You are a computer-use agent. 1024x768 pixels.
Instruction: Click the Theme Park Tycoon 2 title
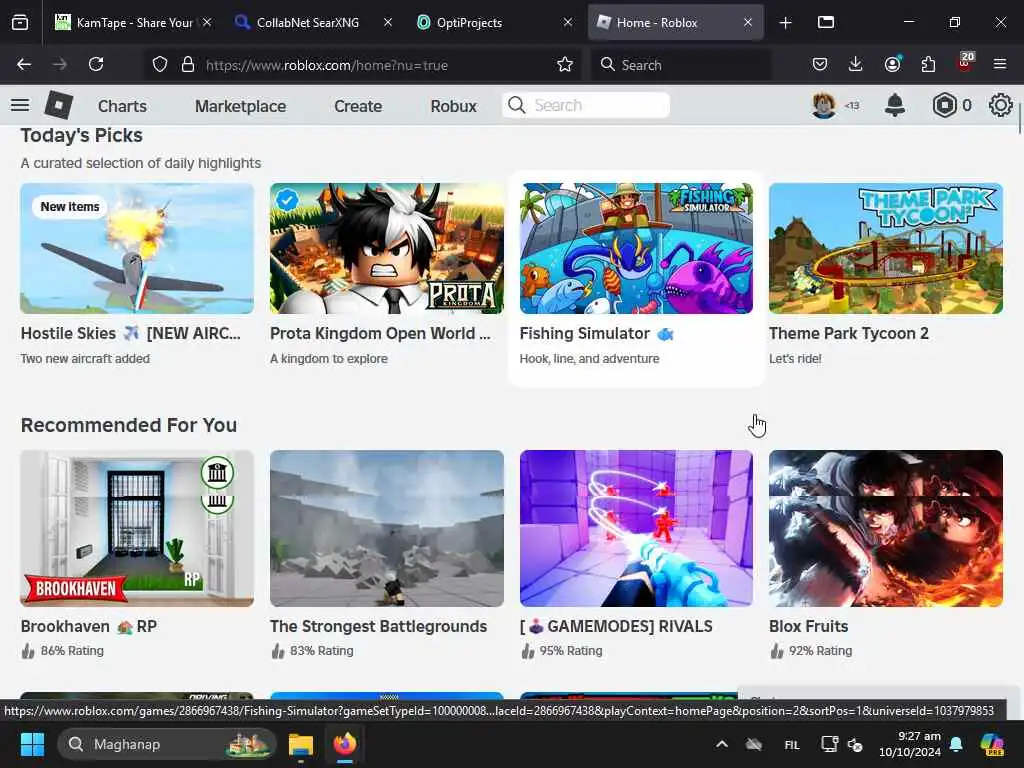tap(848, 333)
